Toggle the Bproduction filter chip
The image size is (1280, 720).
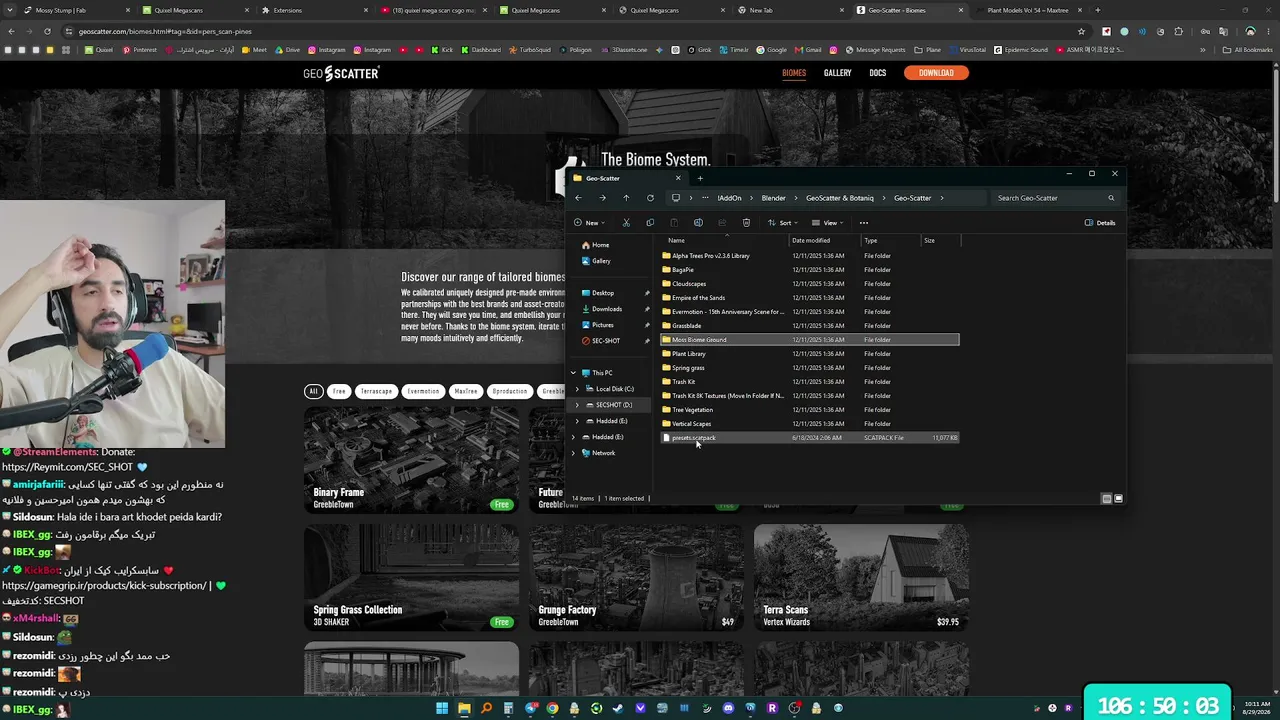509,391
